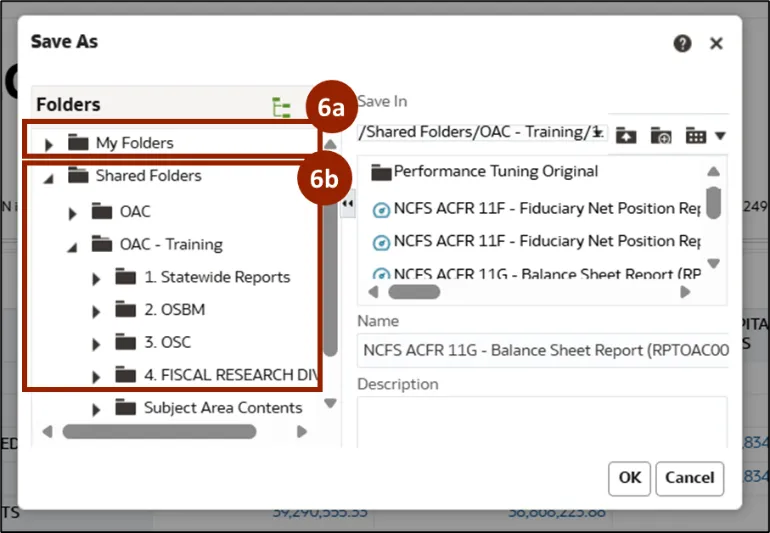Close the Save As dialog
Screen dimensions: 770x533
point(716,43)
